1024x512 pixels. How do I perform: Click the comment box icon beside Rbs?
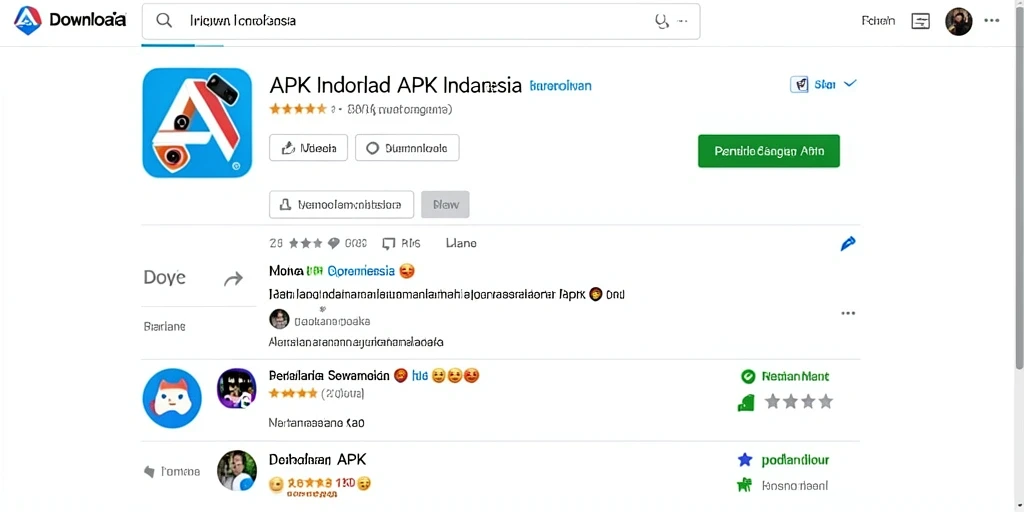[x=389, y=244]
